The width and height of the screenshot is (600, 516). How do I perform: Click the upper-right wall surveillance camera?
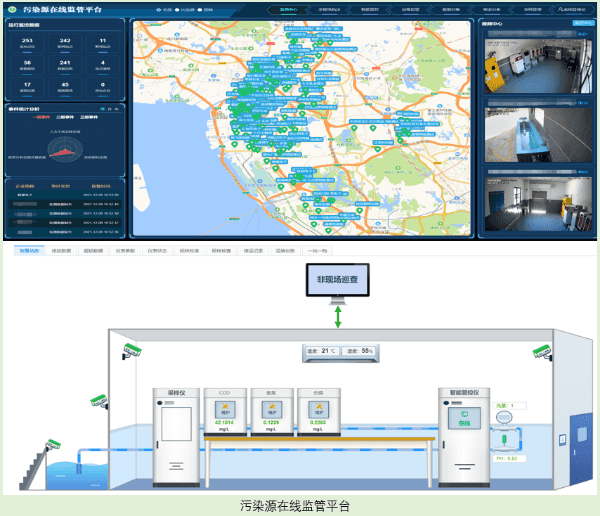point(541,349)
